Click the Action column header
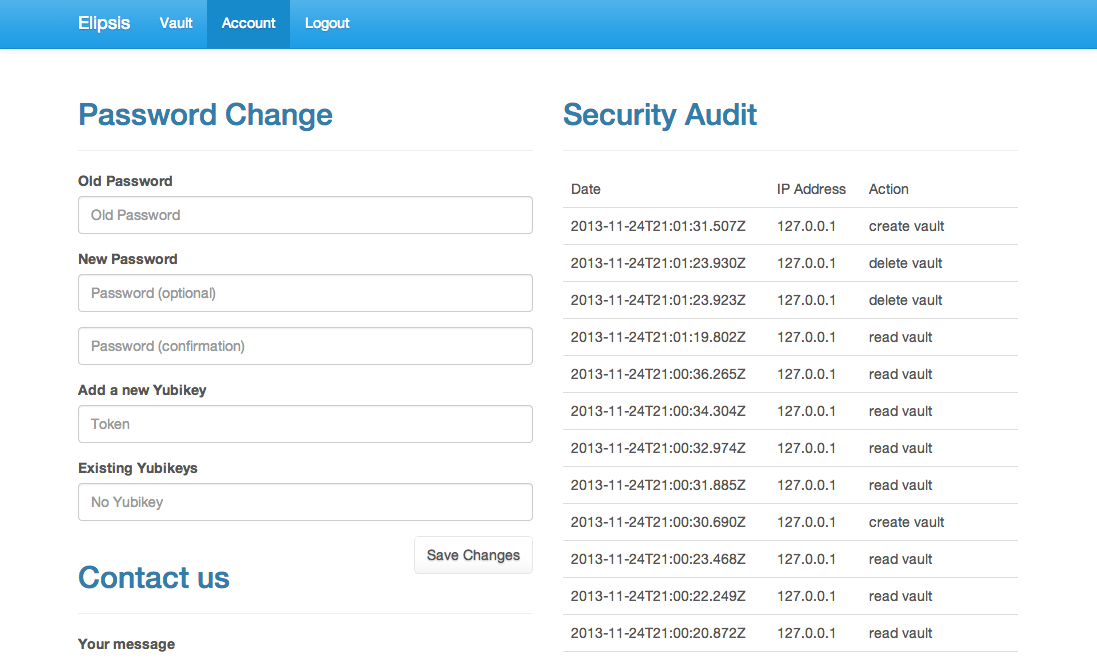 [889, 189]
